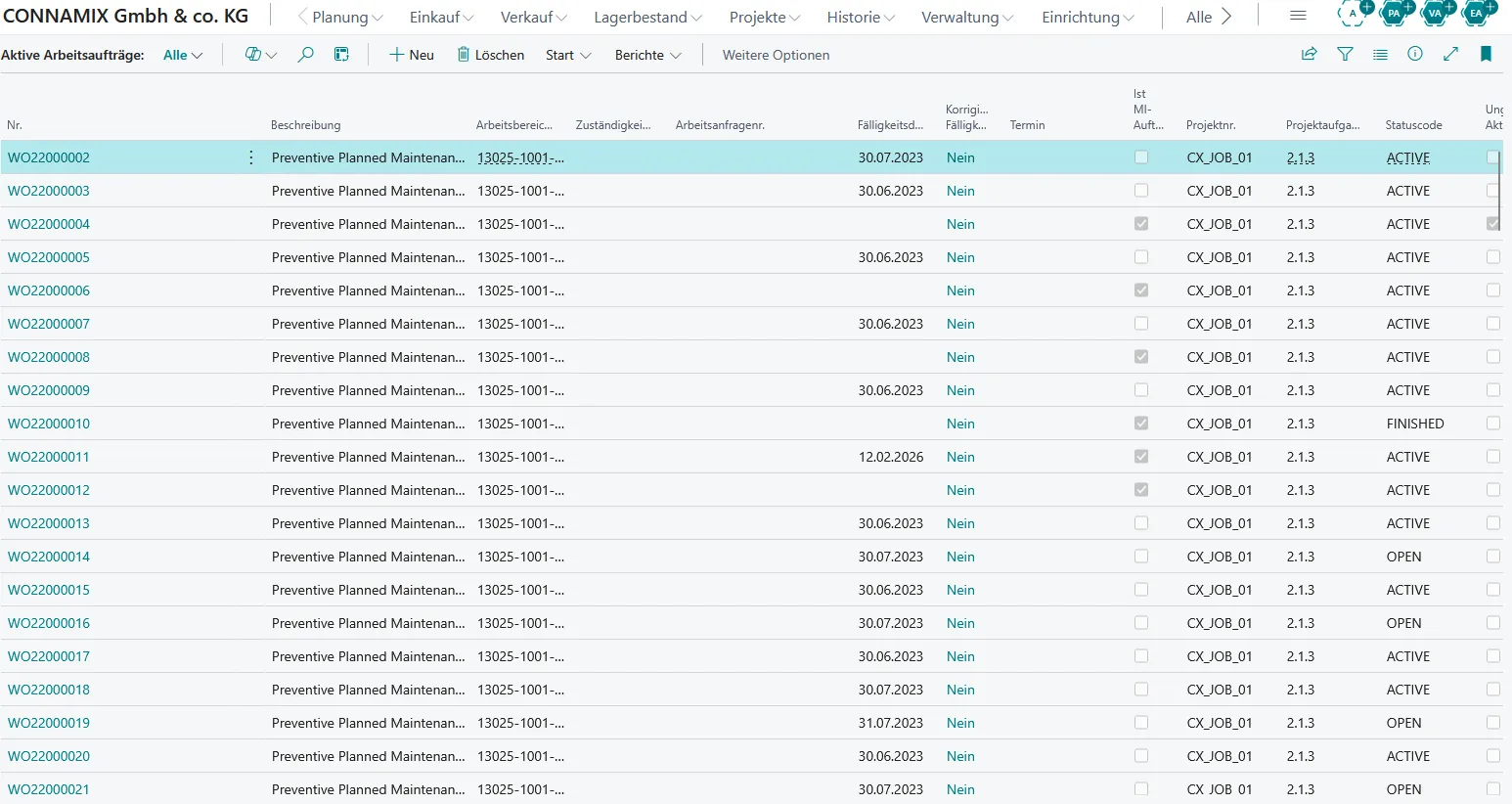Viewport: 1512px width, 804px height.
Task: Click the right arrow beside Alle
Action: tap(1226, 17)
